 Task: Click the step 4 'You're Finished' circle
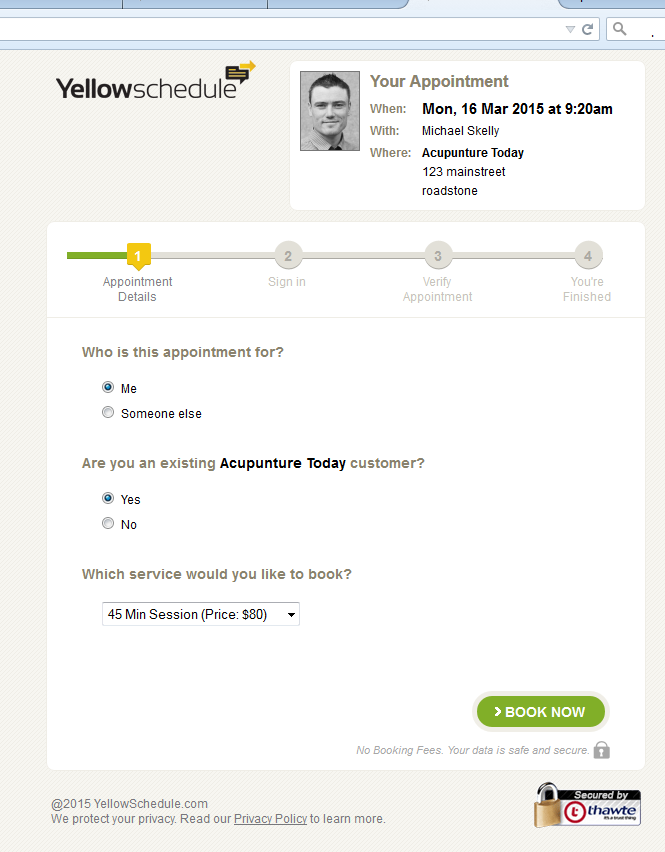pyautogui.click(x=587, y=257)
